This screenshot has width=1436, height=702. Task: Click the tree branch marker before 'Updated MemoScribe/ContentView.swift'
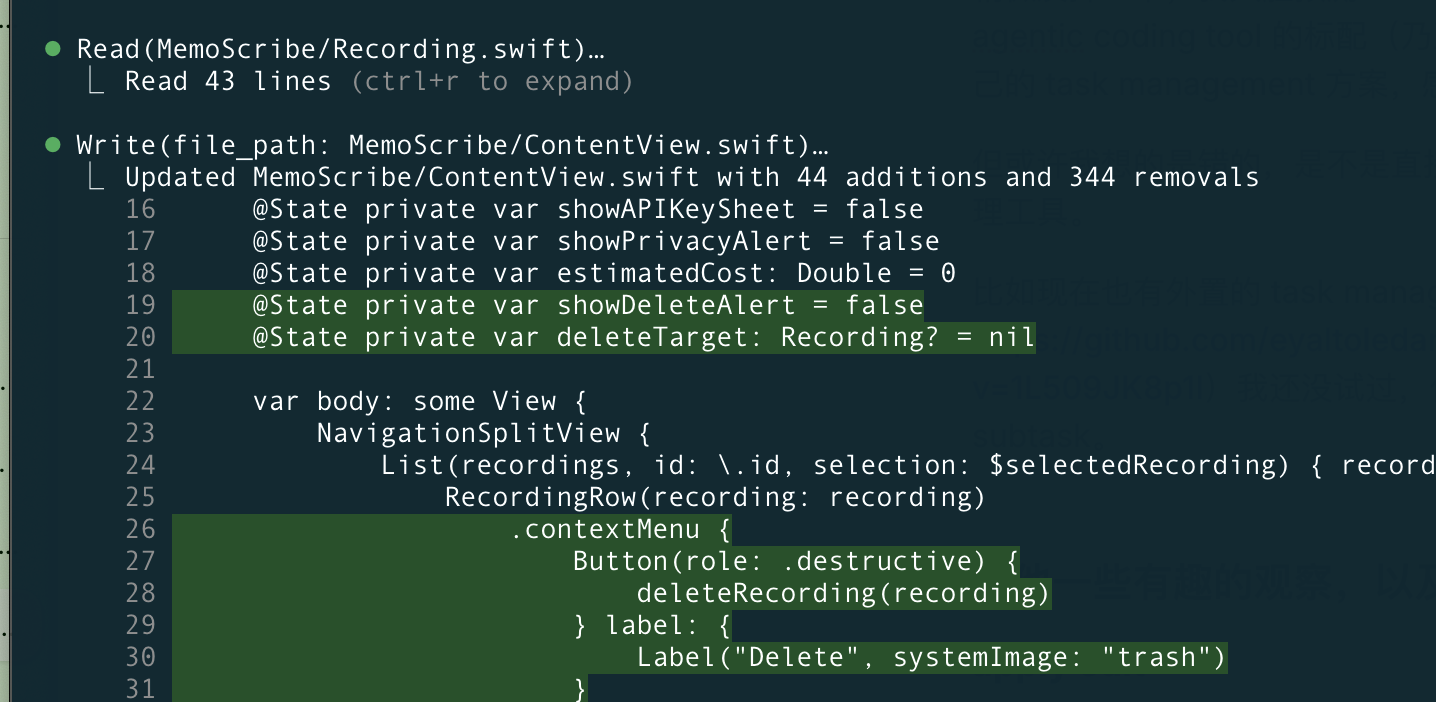pos(96,177)
